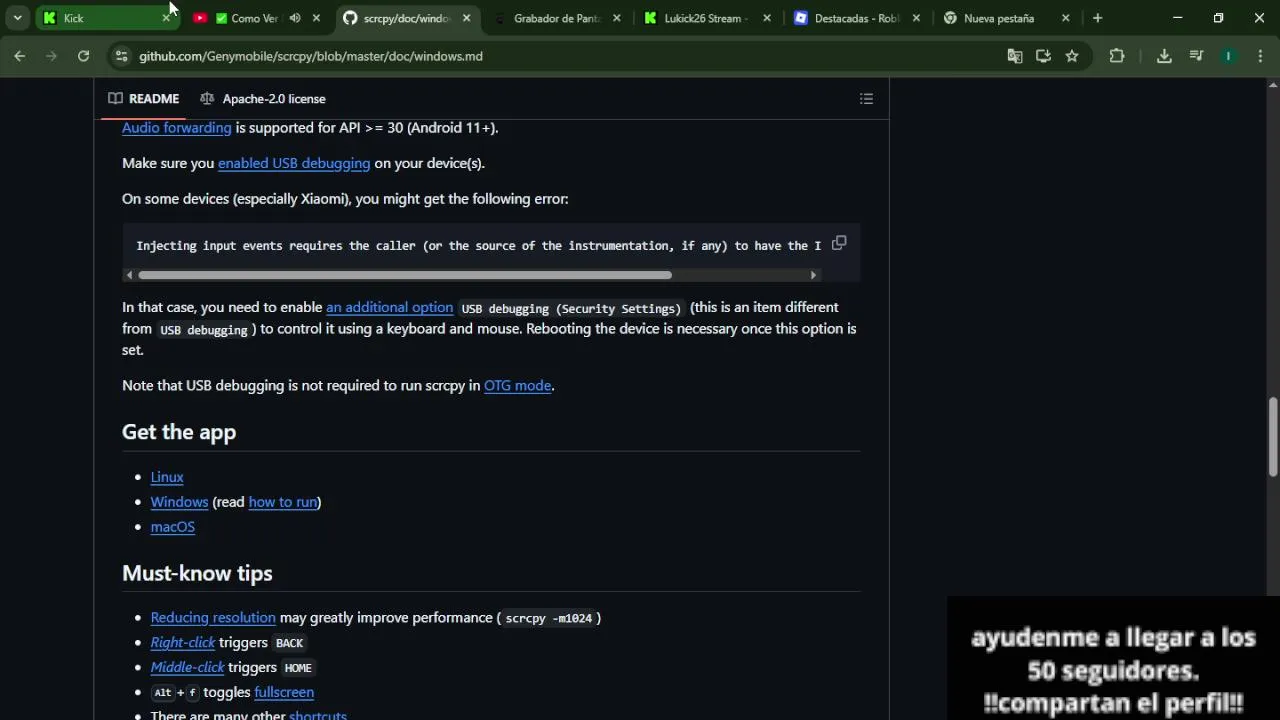This screenshot has width=1280, height=720.
Task: Open the macOS link
Action: 172,527
